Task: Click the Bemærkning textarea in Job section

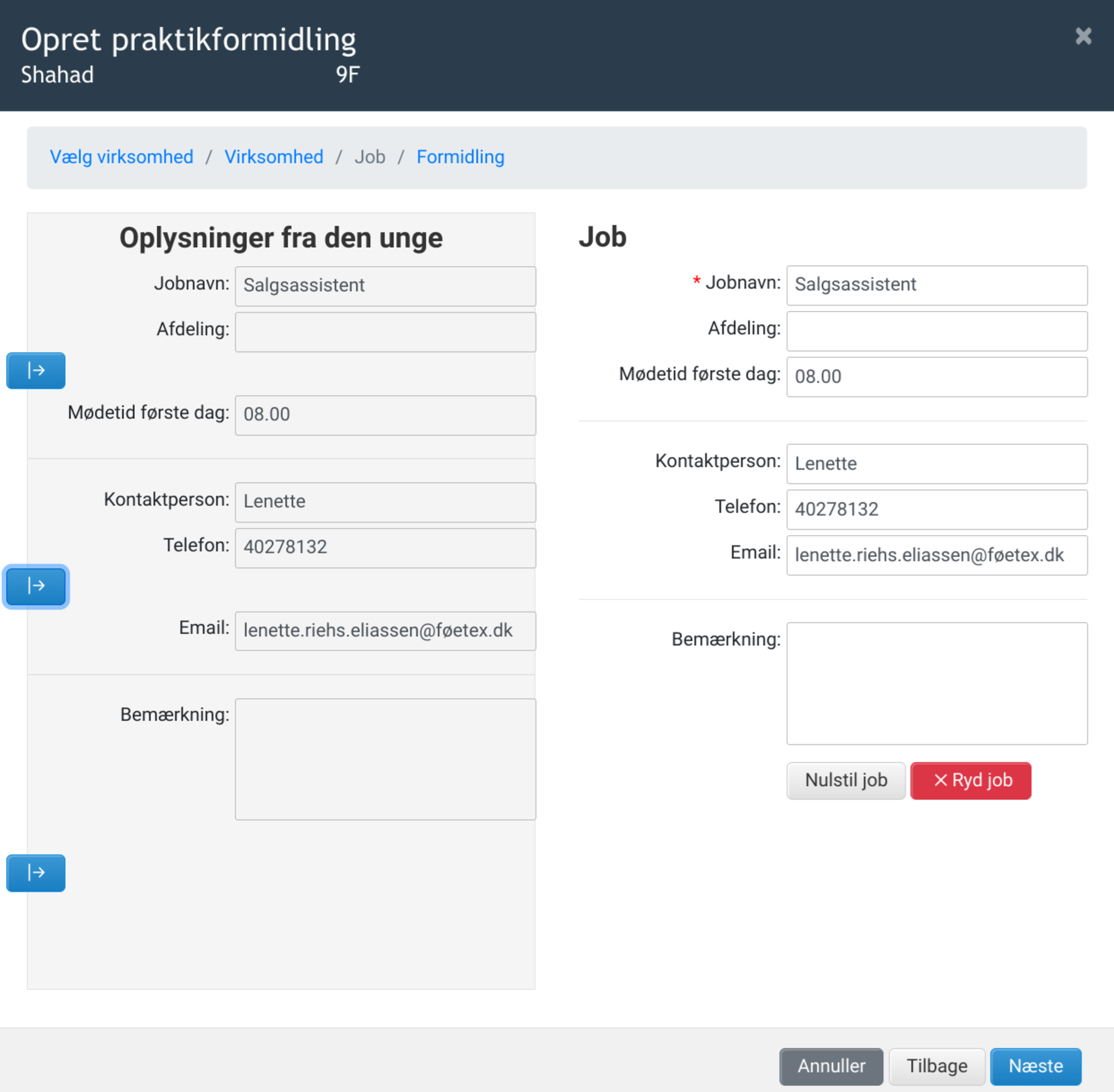Action: [x=936, y=683]
